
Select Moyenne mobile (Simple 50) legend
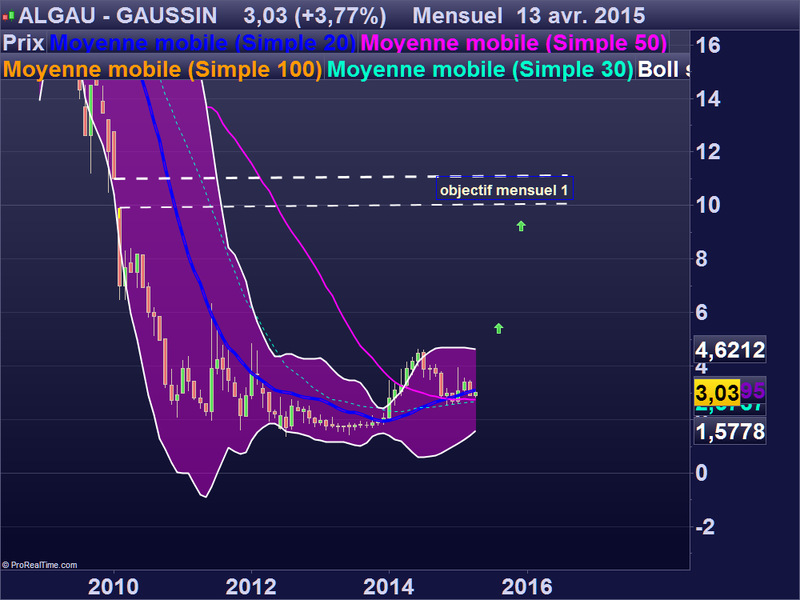pos(514,43)
